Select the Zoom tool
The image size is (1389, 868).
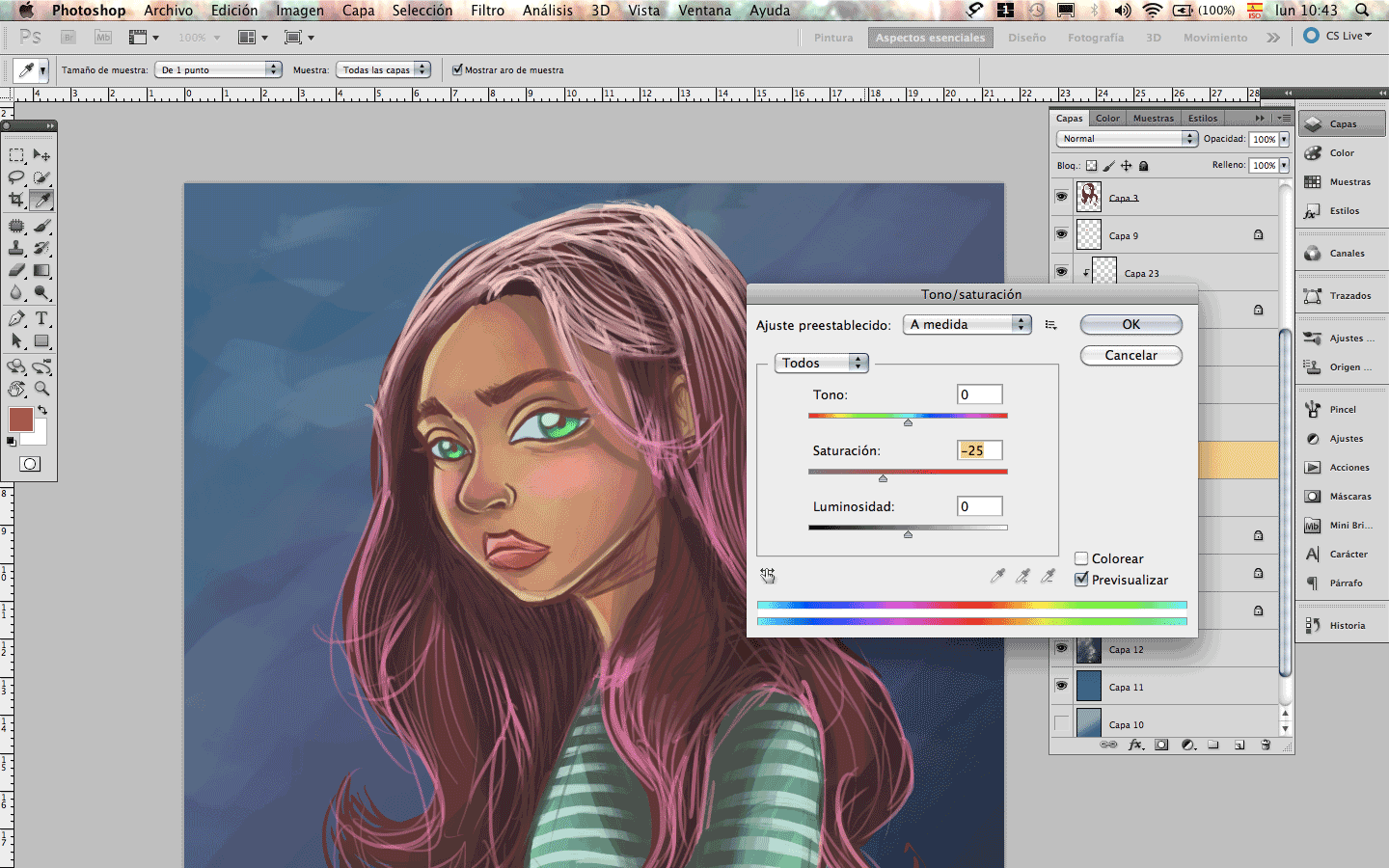41,389
